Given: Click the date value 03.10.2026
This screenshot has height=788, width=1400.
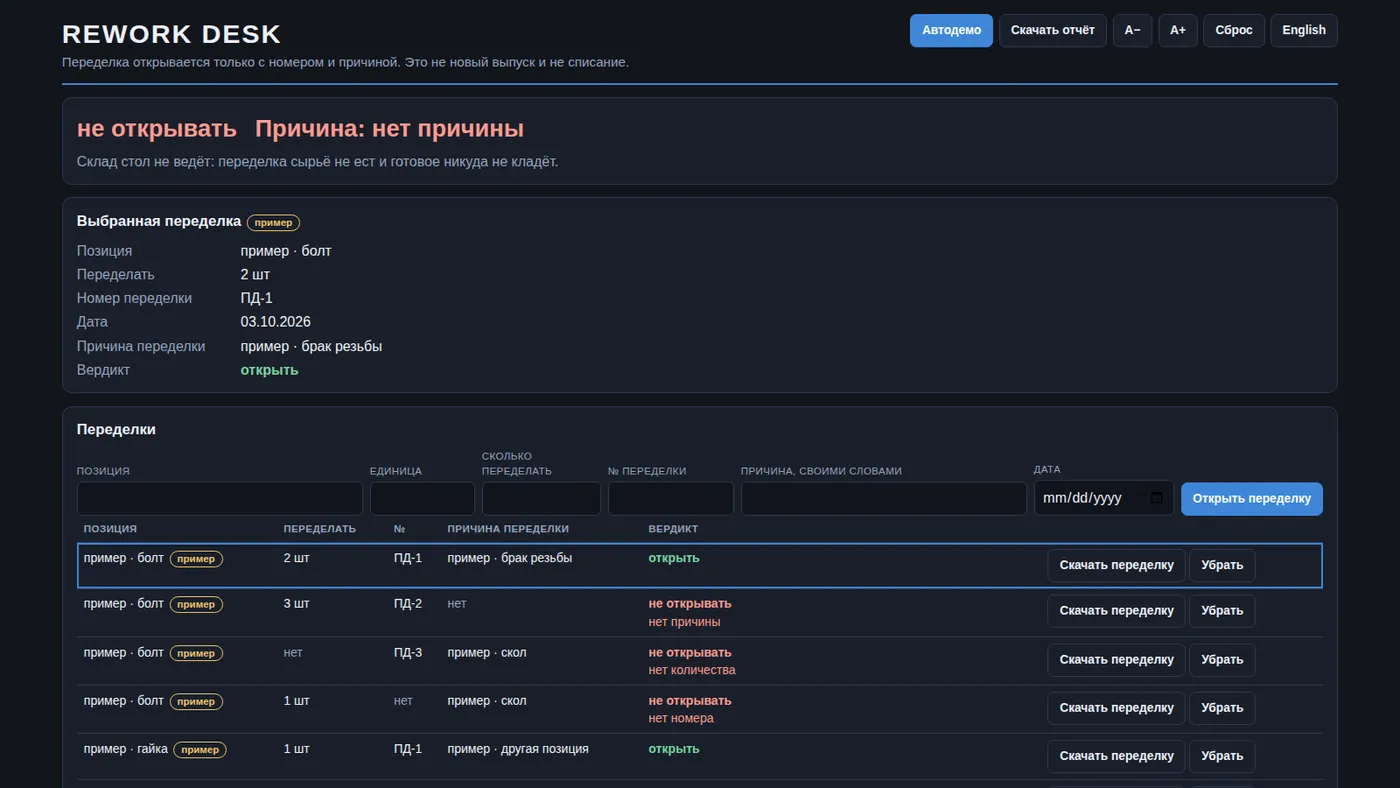Looking at the screenshot, I should coord(276,322).
